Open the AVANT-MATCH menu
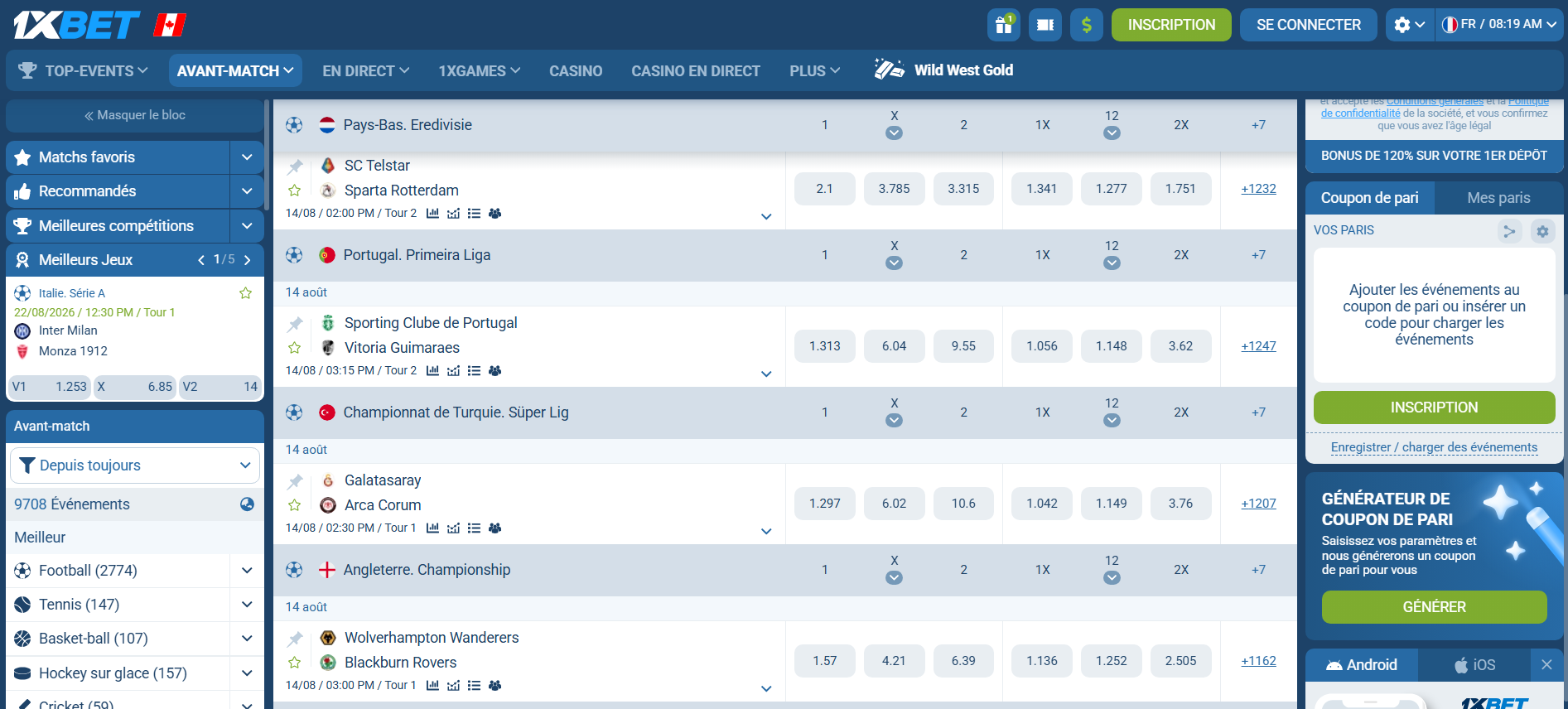Viewport: 1568px width, 709px height. (235, 71)
